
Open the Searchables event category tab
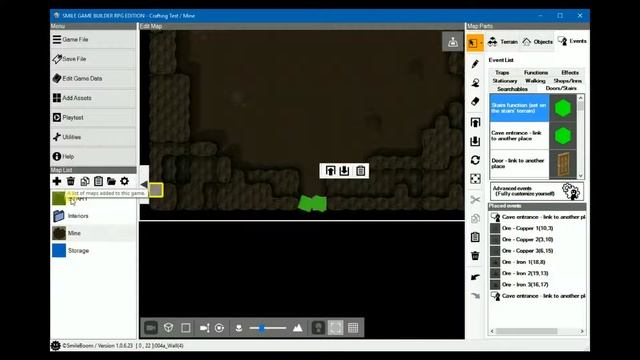tap(512, 89)
